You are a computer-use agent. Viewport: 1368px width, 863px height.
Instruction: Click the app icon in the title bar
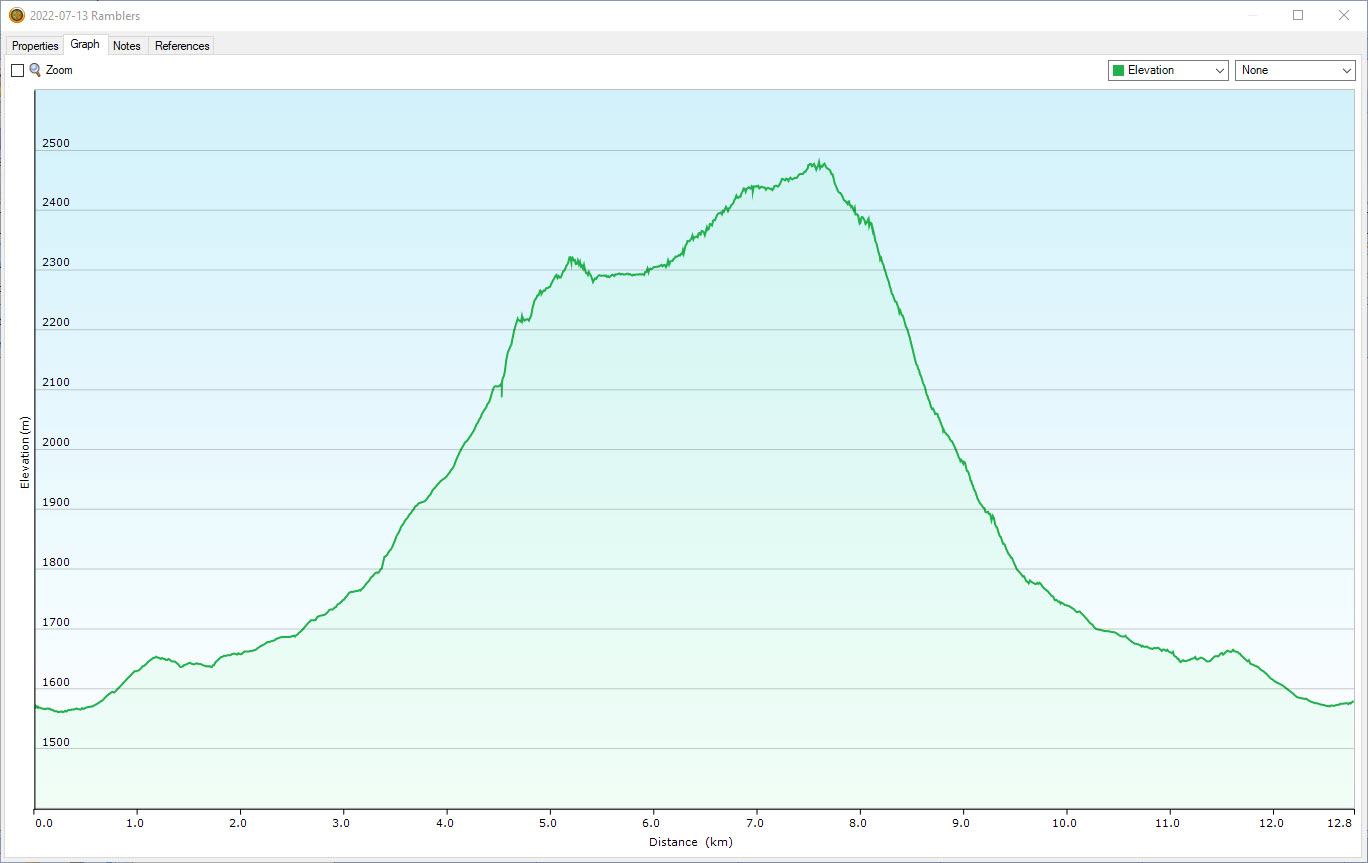point(16,15)
